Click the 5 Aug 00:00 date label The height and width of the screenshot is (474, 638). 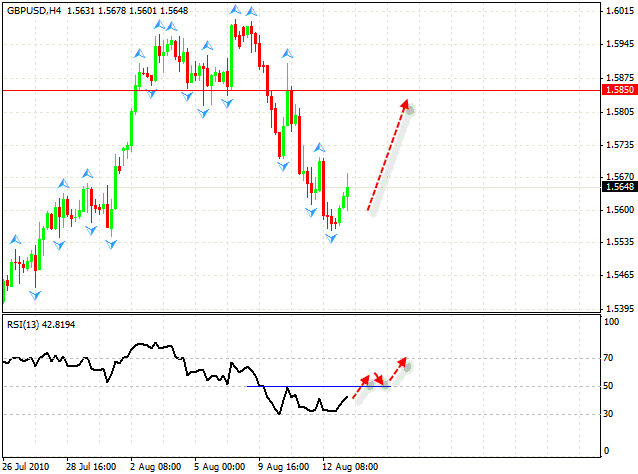(219, 467)
